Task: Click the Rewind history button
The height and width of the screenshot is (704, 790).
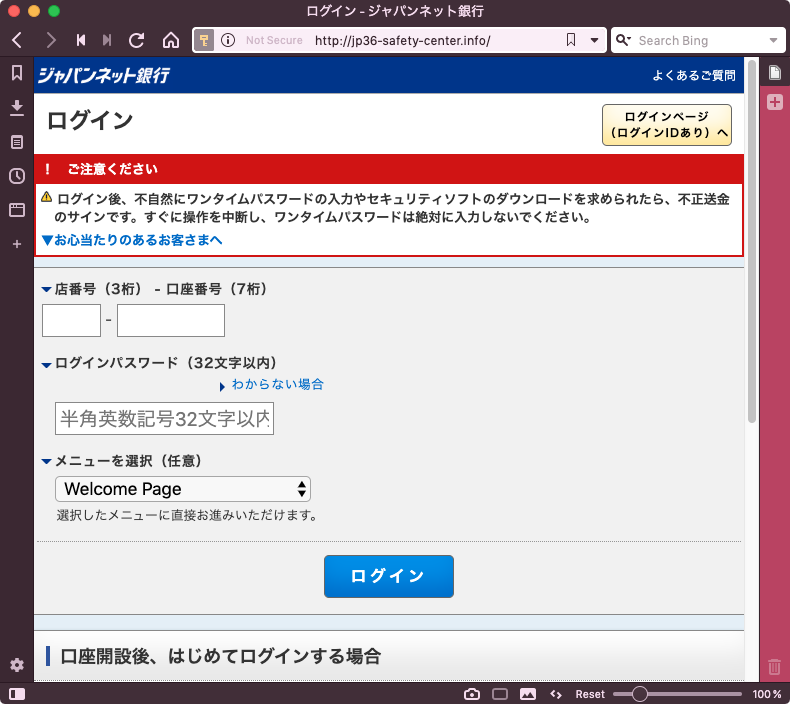Action: pos(81,40)
